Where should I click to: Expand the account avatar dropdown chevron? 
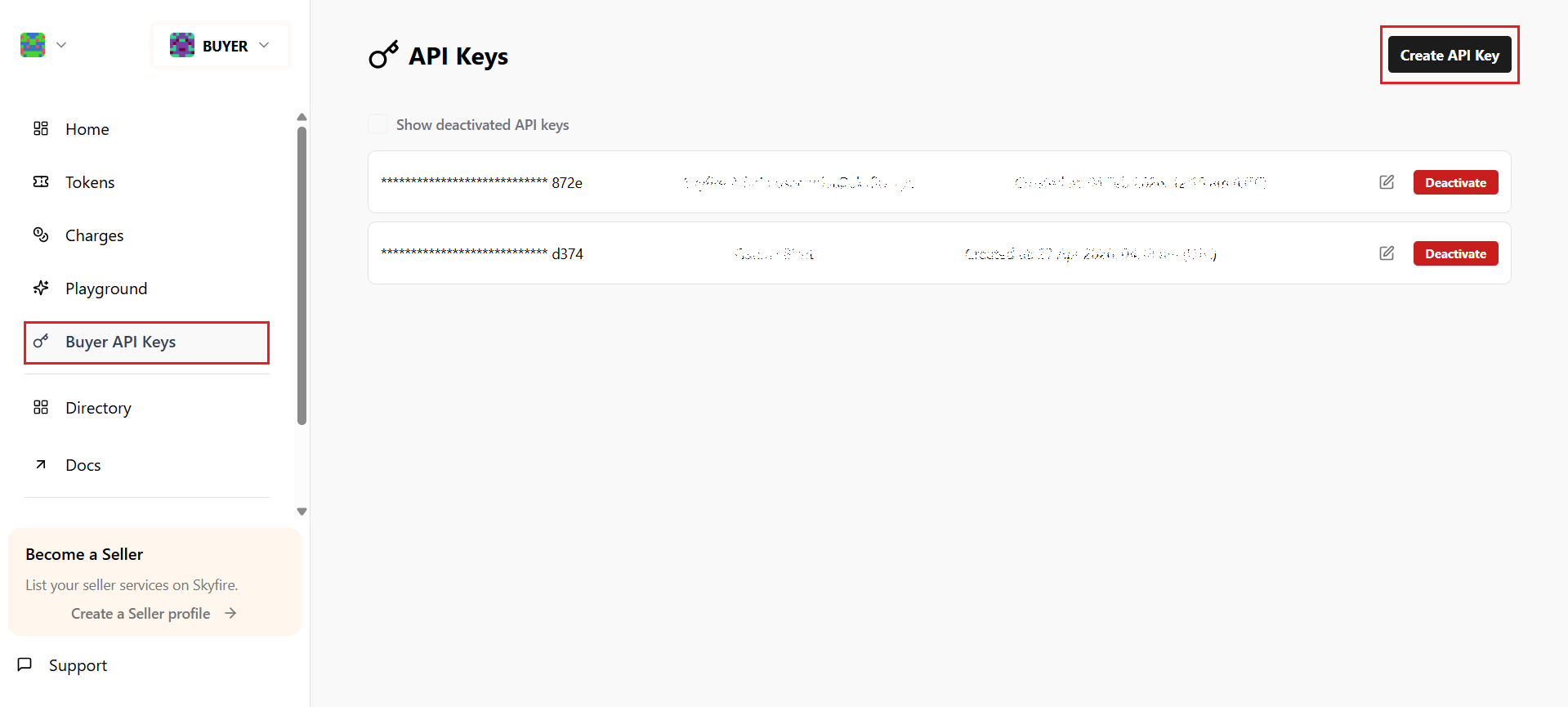click(61, 45)
